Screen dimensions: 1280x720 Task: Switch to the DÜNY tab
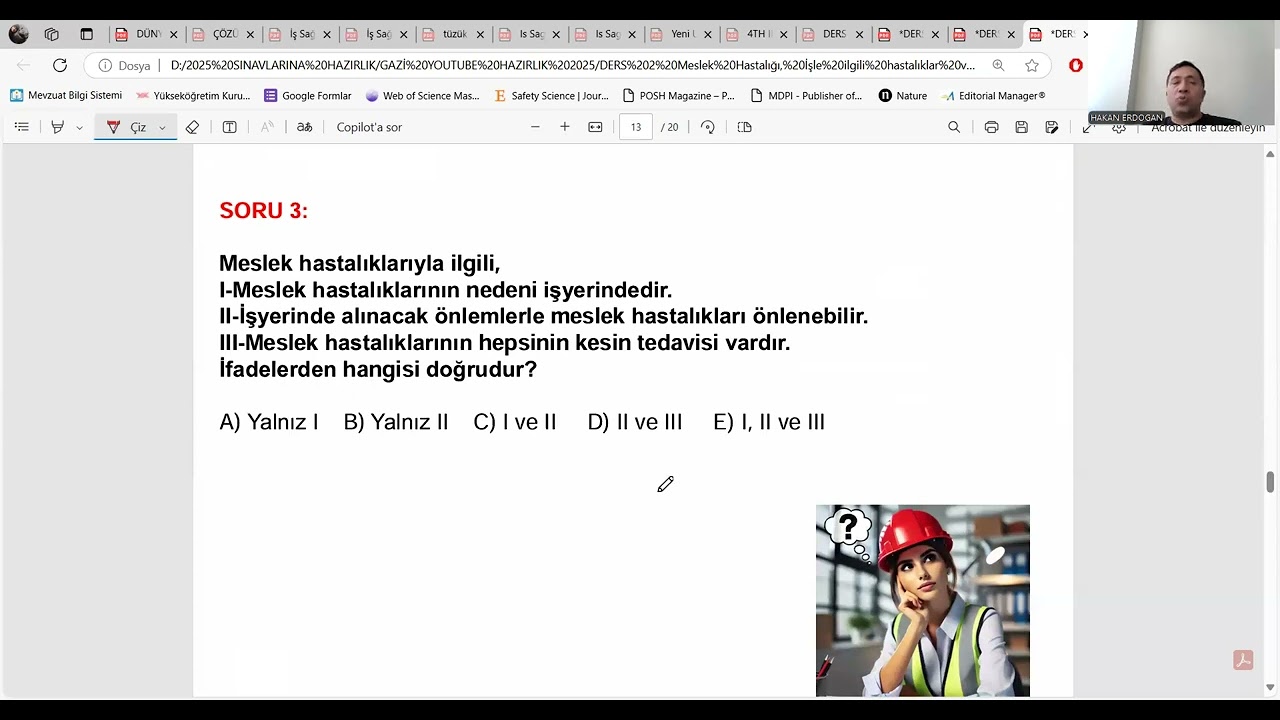[x=147, y=34]
